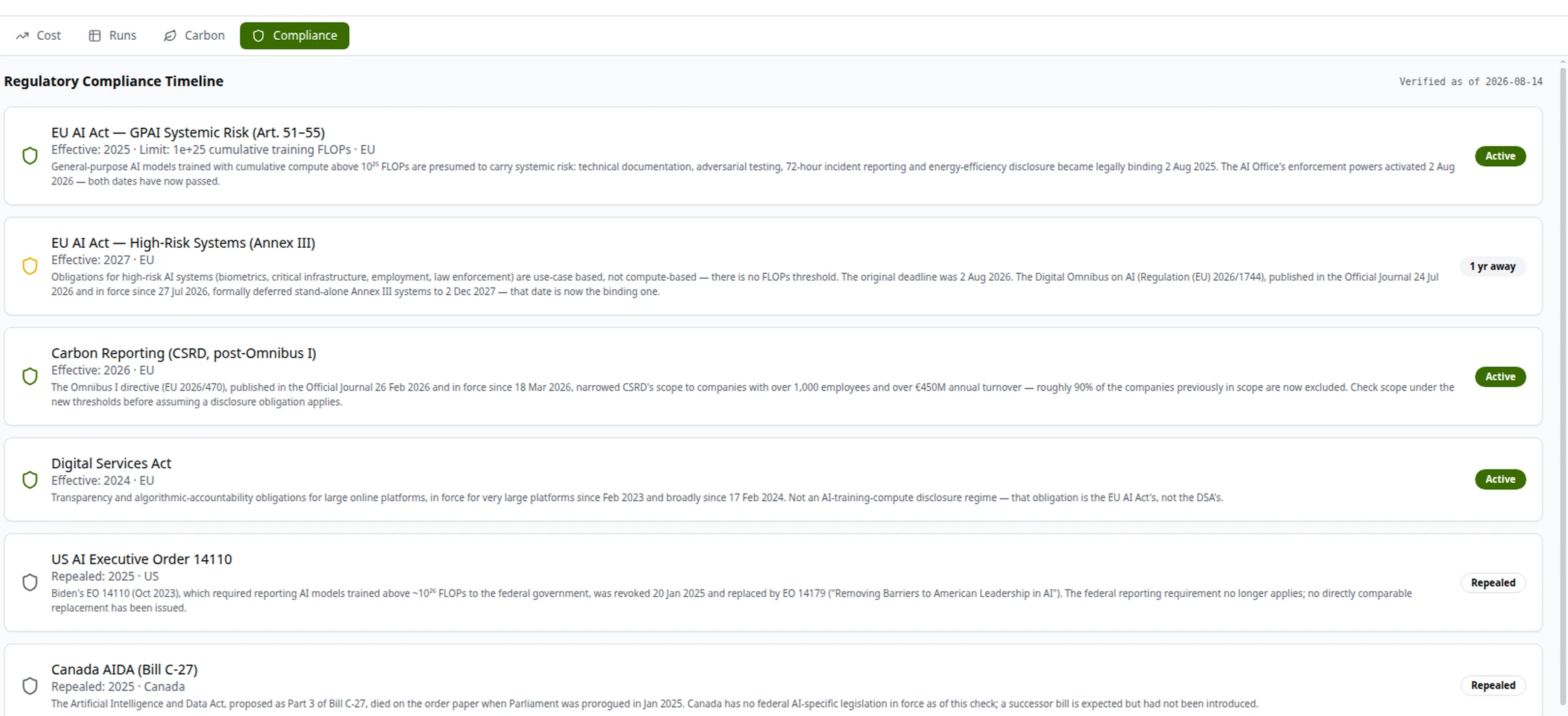
Task: Click shield icon beside EU AI Act GPAI entry
Action: 30,156
